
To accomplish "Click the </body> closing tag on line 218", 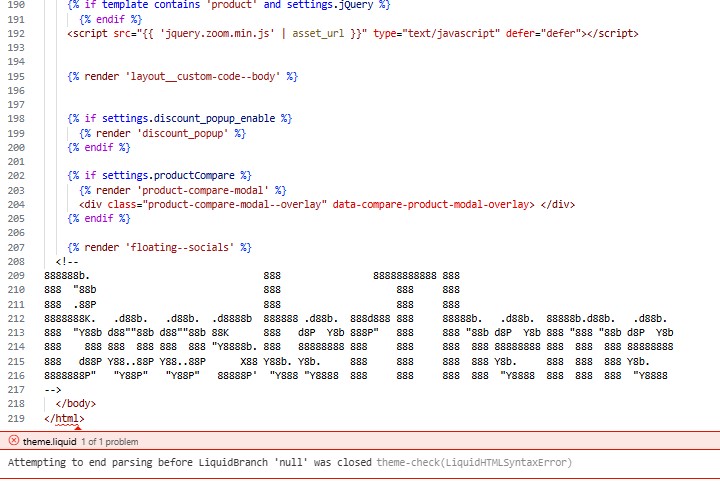I will 76,404.
